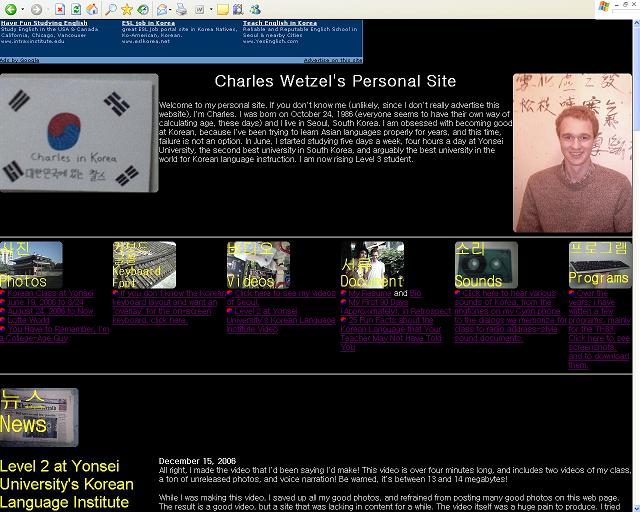Click the Print icon in toolbar

coord(182,9)
